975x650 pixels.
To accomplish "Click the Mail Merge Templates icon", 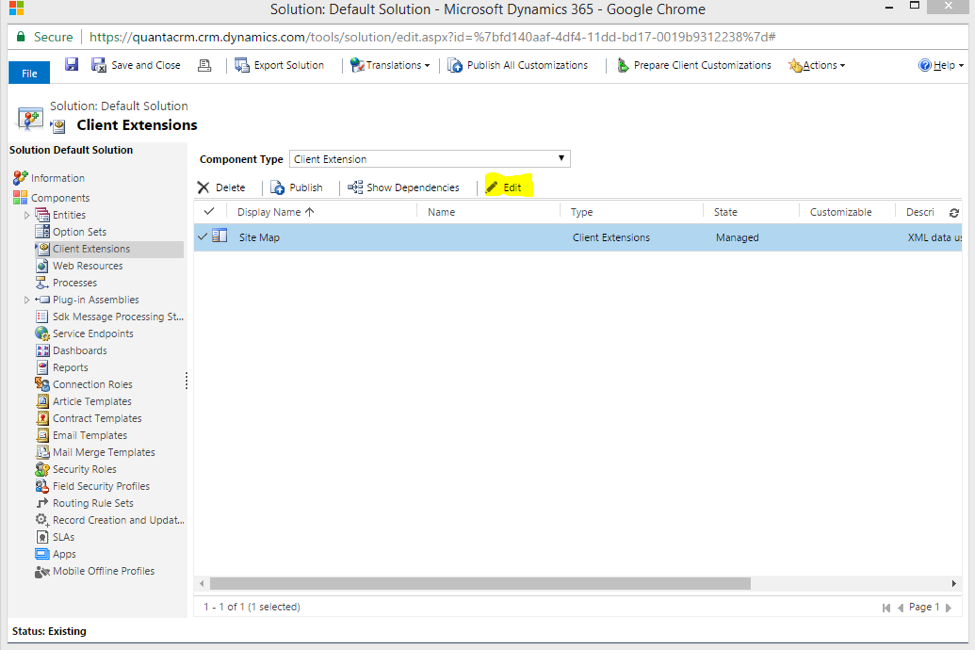I will click(42, 452).
